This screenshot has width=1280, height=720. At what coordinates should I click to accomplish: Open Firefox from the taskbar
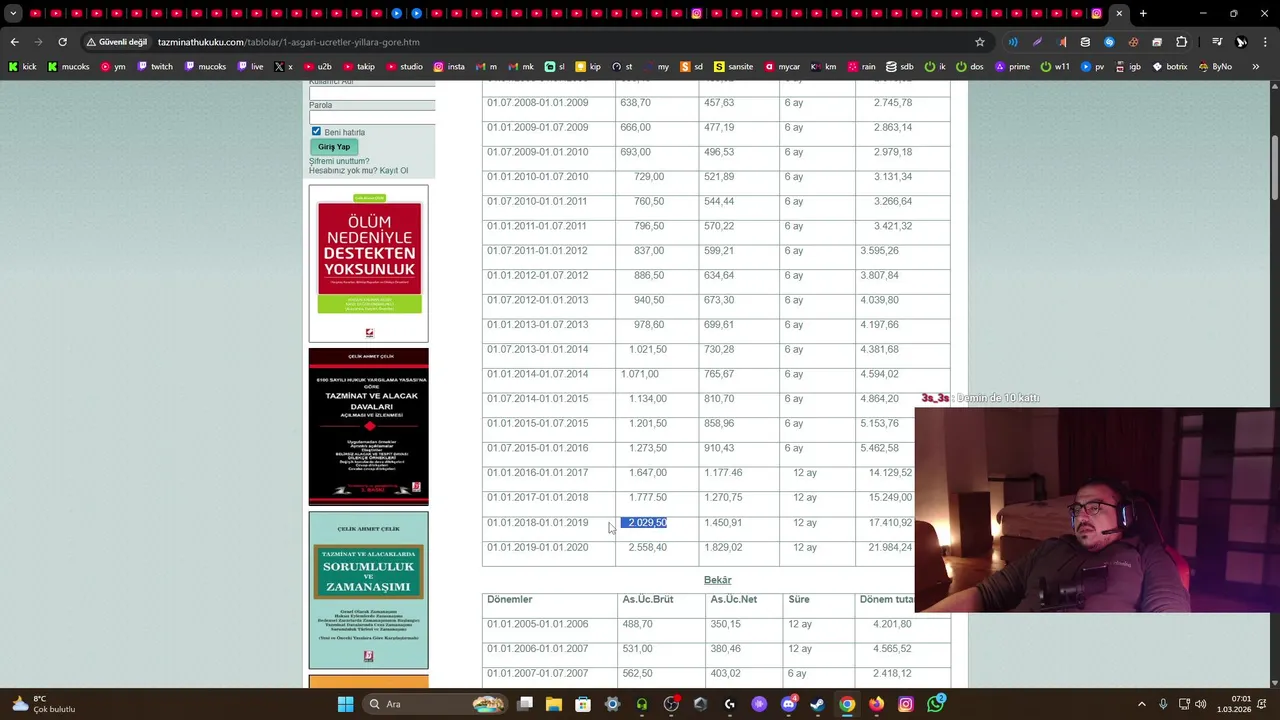[x=876, y=704]
